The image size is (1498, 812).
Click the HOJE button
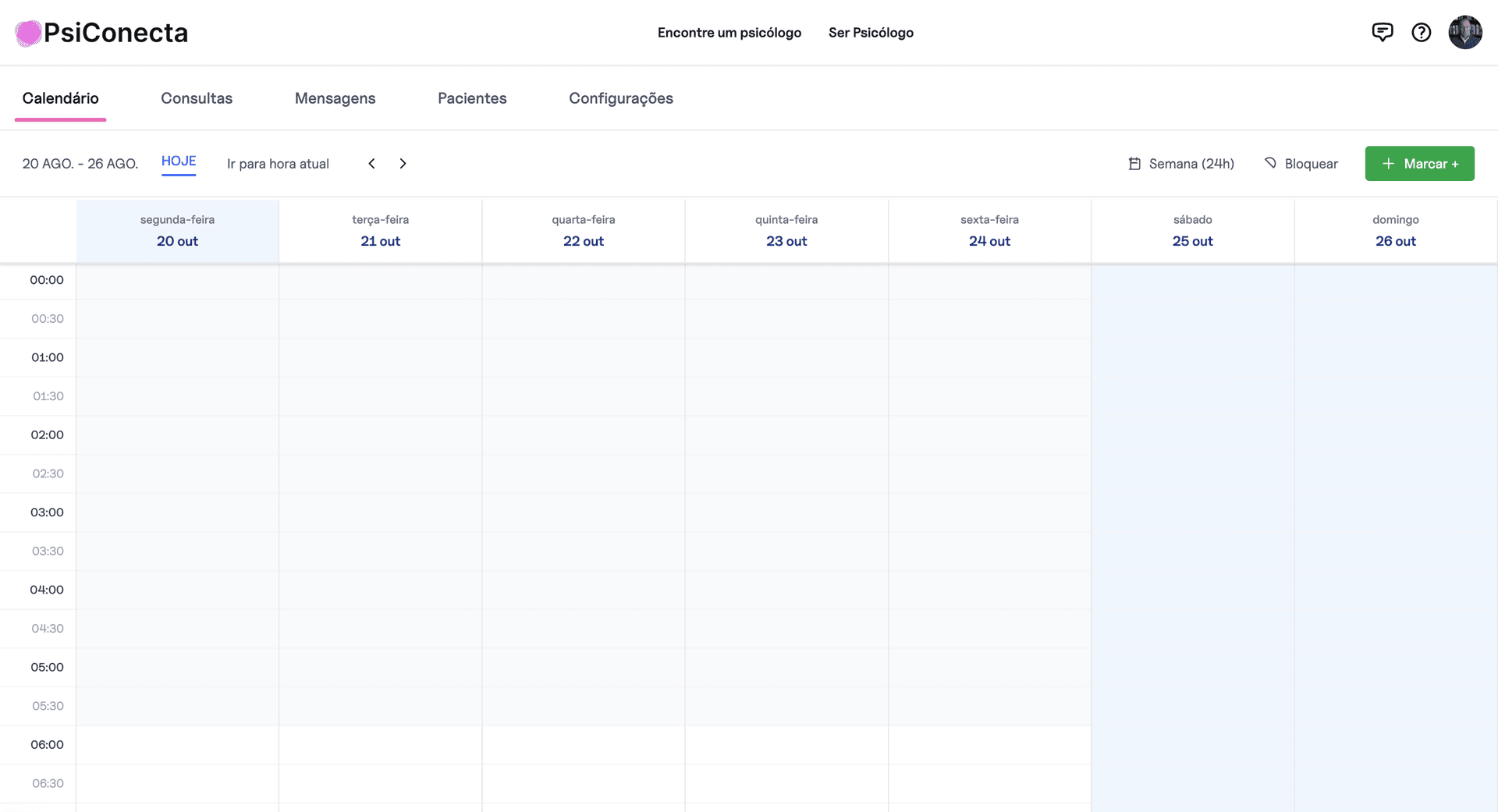click(x=179, y=161)
